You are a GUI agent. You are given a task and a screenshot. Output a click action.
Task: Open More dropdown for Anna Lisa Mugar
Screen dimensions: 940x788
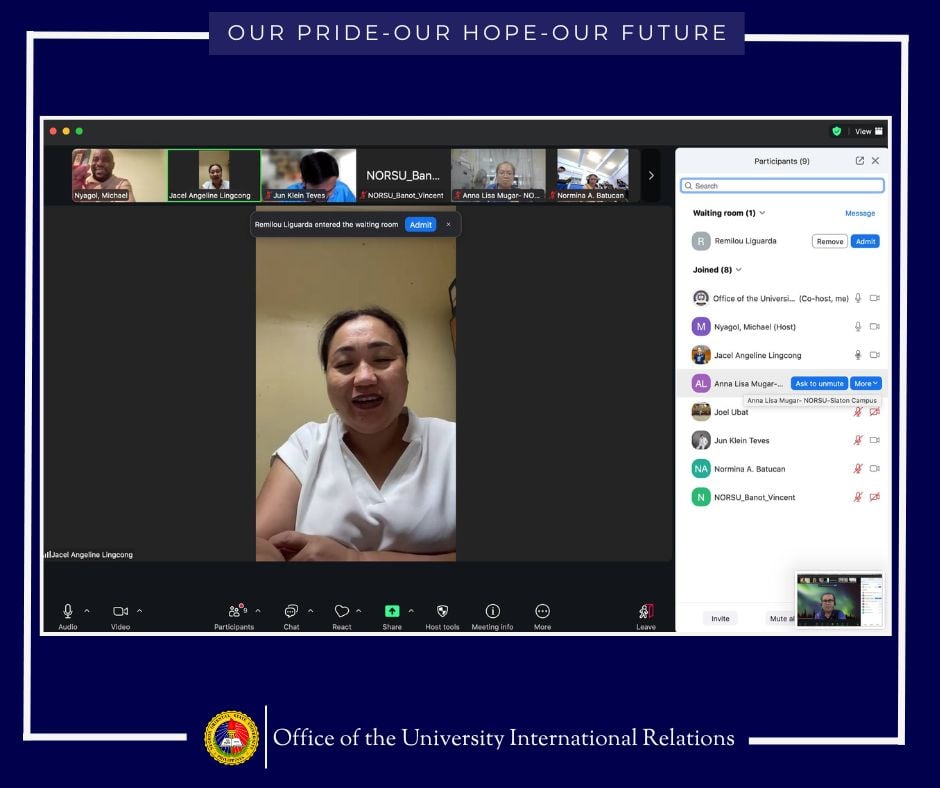point(866,383)
